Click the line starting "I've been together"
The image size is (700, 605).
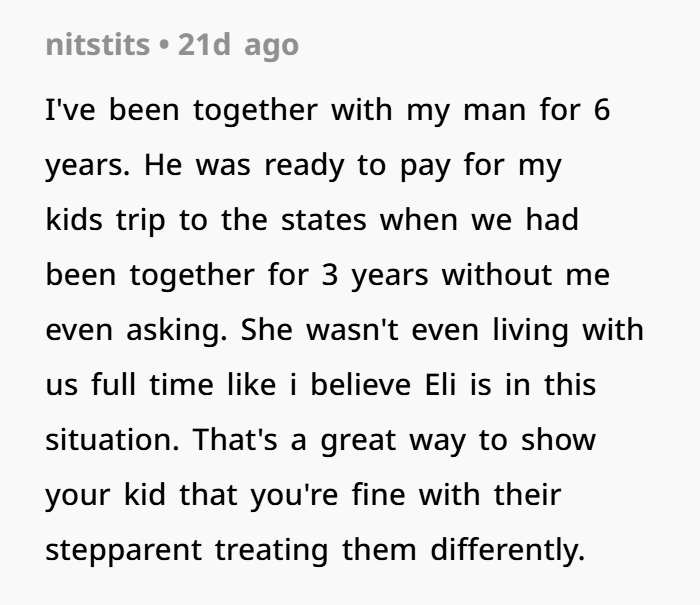coord(328,110)
